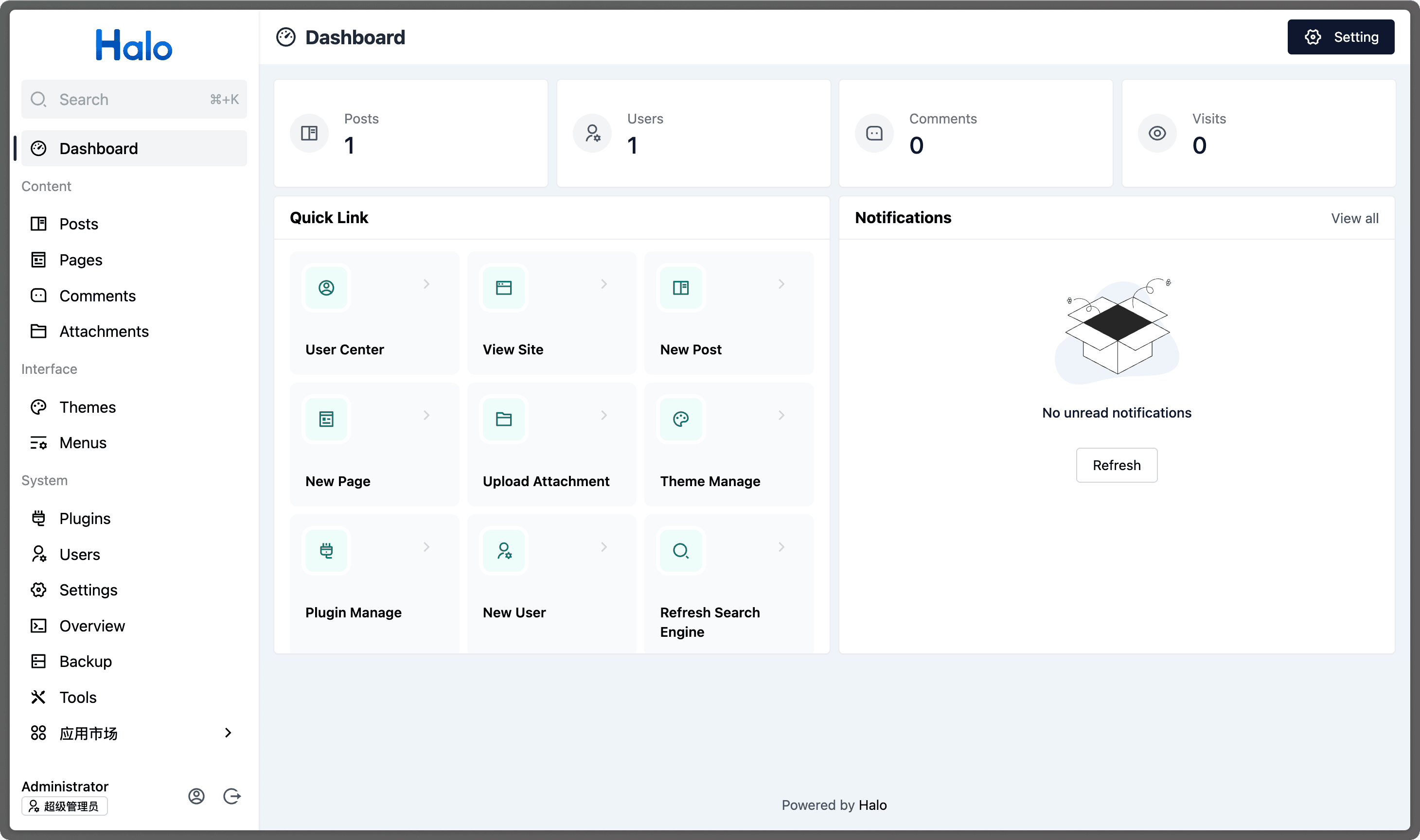The width and height of the screenshot is (1420, 840).
Task: Select the Plugin Manage quick link icon
Action: [x=327, y=550]
